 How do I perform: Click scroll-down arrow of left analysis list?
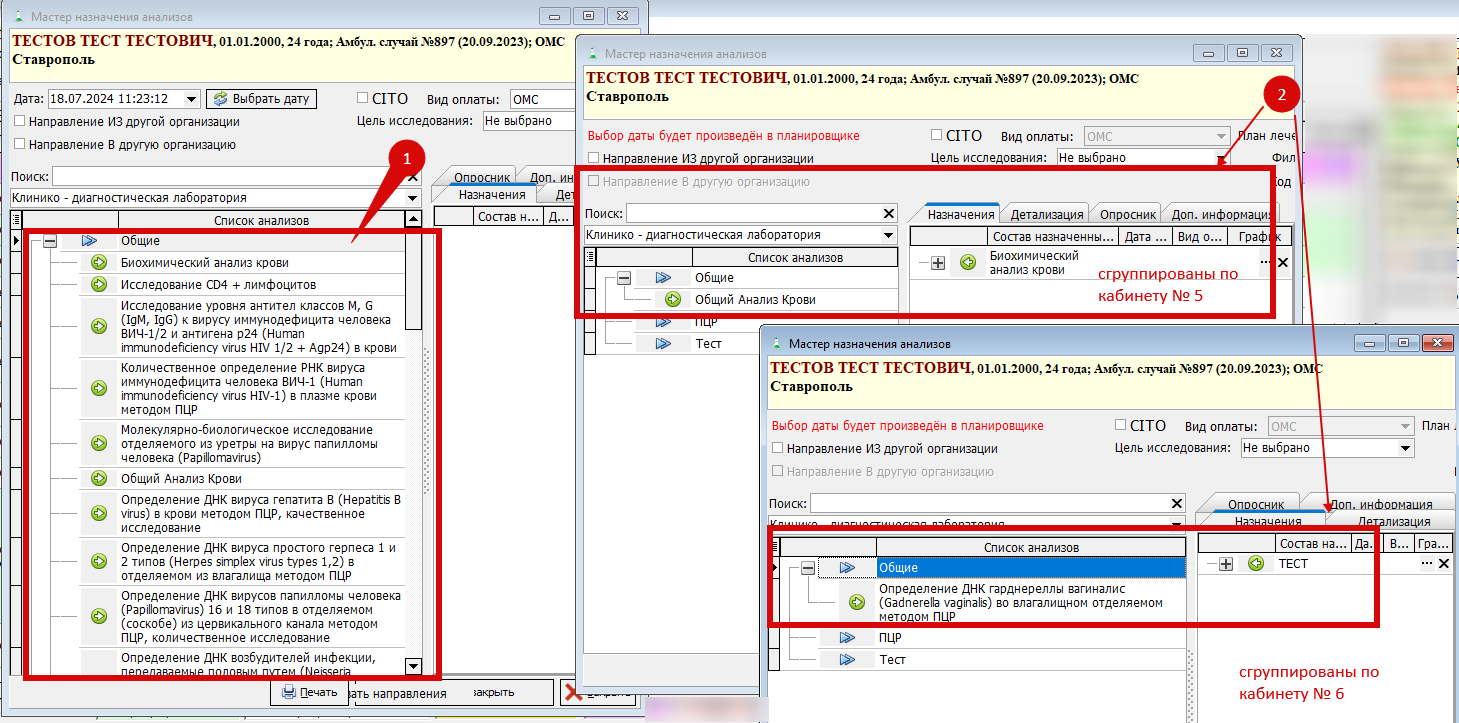pyautogui.click(x=413, y=666)
